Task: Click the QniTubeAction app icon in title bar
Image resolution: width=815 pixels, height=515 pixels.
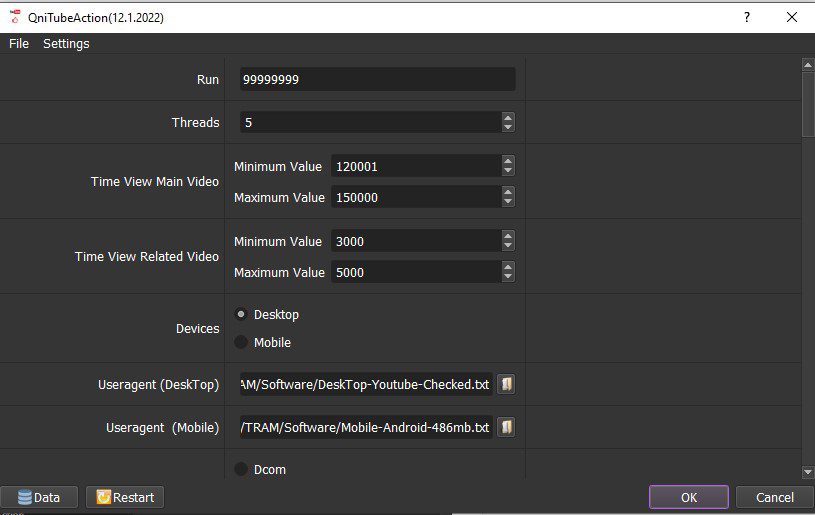Action: [15, 17]
